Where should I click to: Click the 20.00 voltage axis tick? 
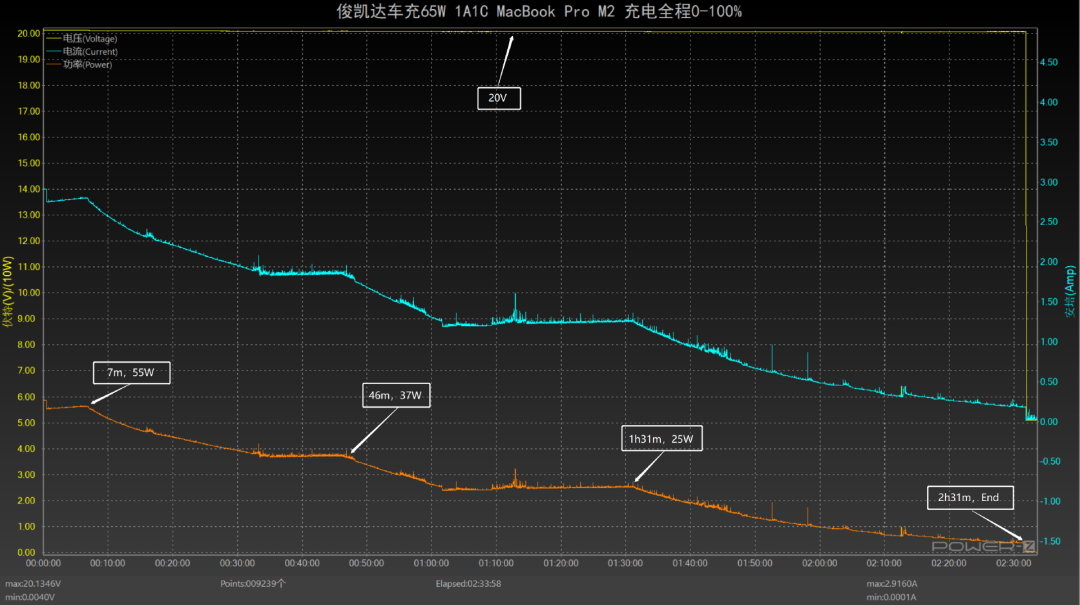tap(29, 33)
